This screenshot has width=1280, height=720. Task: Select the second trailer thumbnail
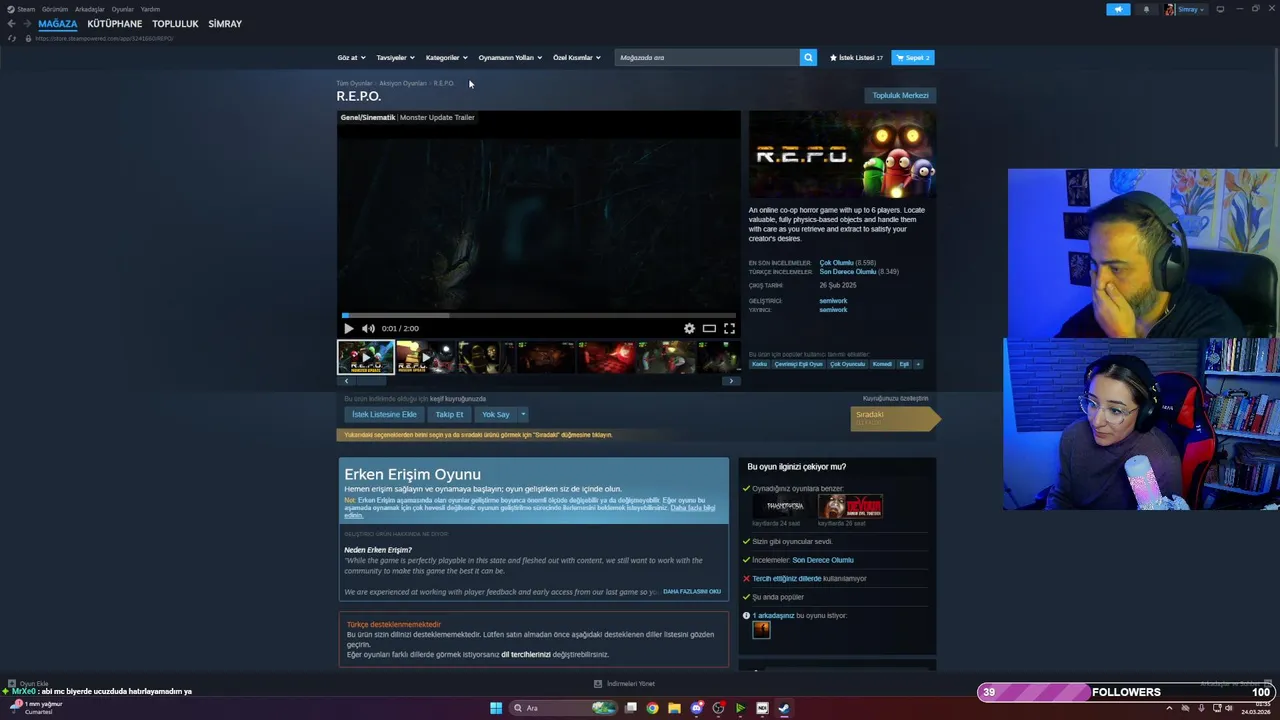tap(425, 357)
